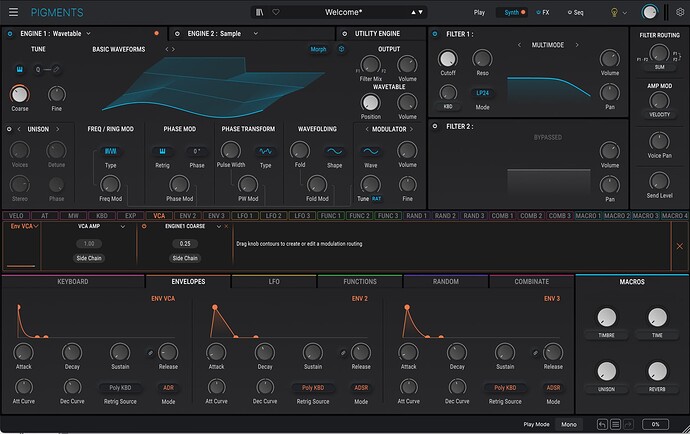Open the VCA AMP destination dropdown
The image size is (690, 434).
click(x=123, y=226)
